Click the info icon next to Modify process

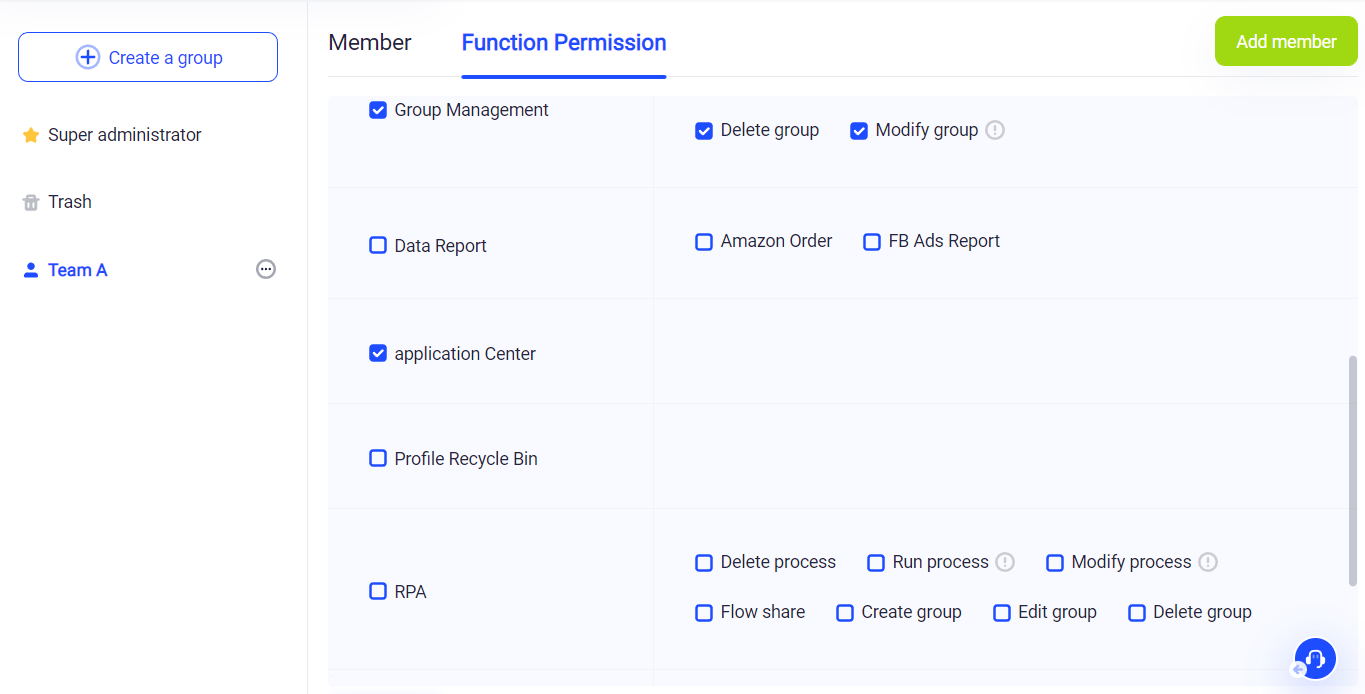[x=1208, y=562]
